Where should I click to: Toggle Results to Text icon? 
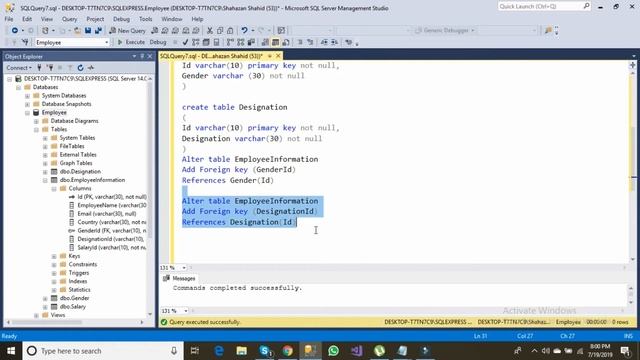coord(265,42)
